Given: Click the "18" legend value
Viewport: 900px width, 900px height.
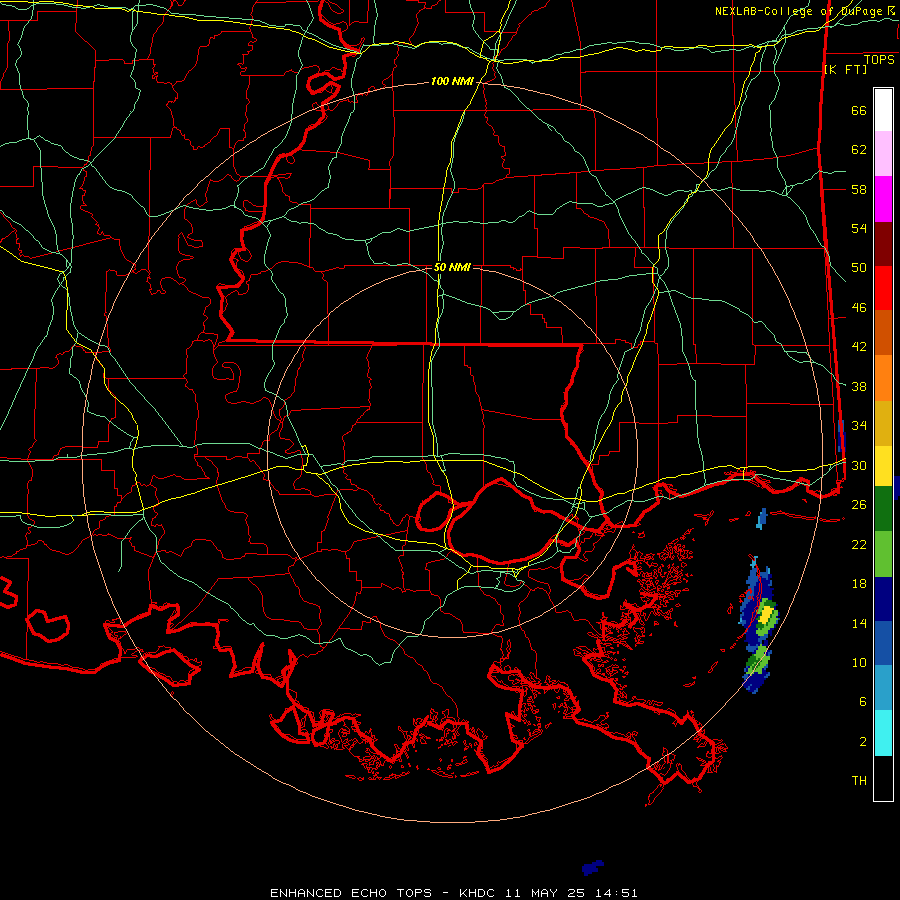Looking at the screenshot, I should tap(859, 584).
